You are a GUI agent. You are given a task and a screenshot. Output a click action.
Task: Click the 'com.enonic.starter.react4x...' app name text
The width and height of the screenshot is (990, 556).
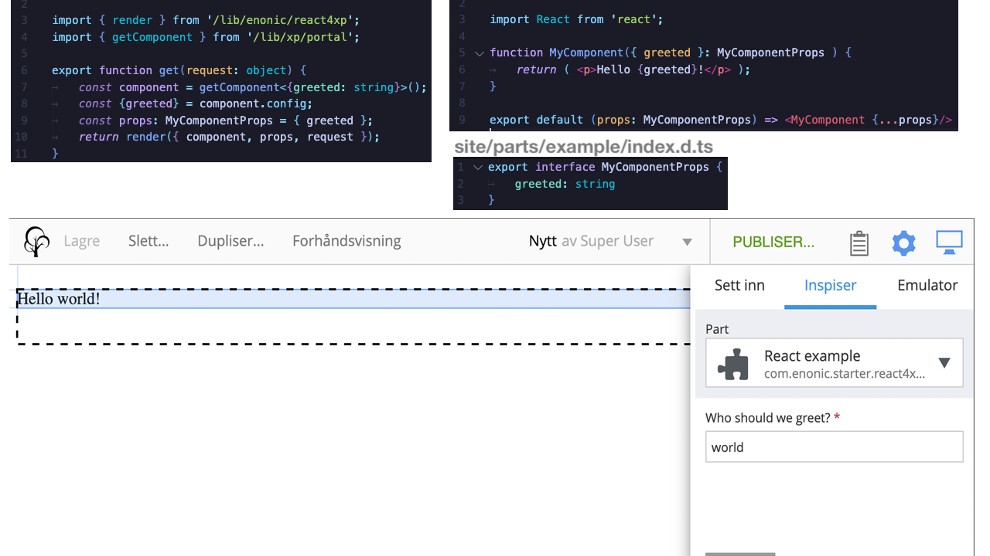click(844, 374)
